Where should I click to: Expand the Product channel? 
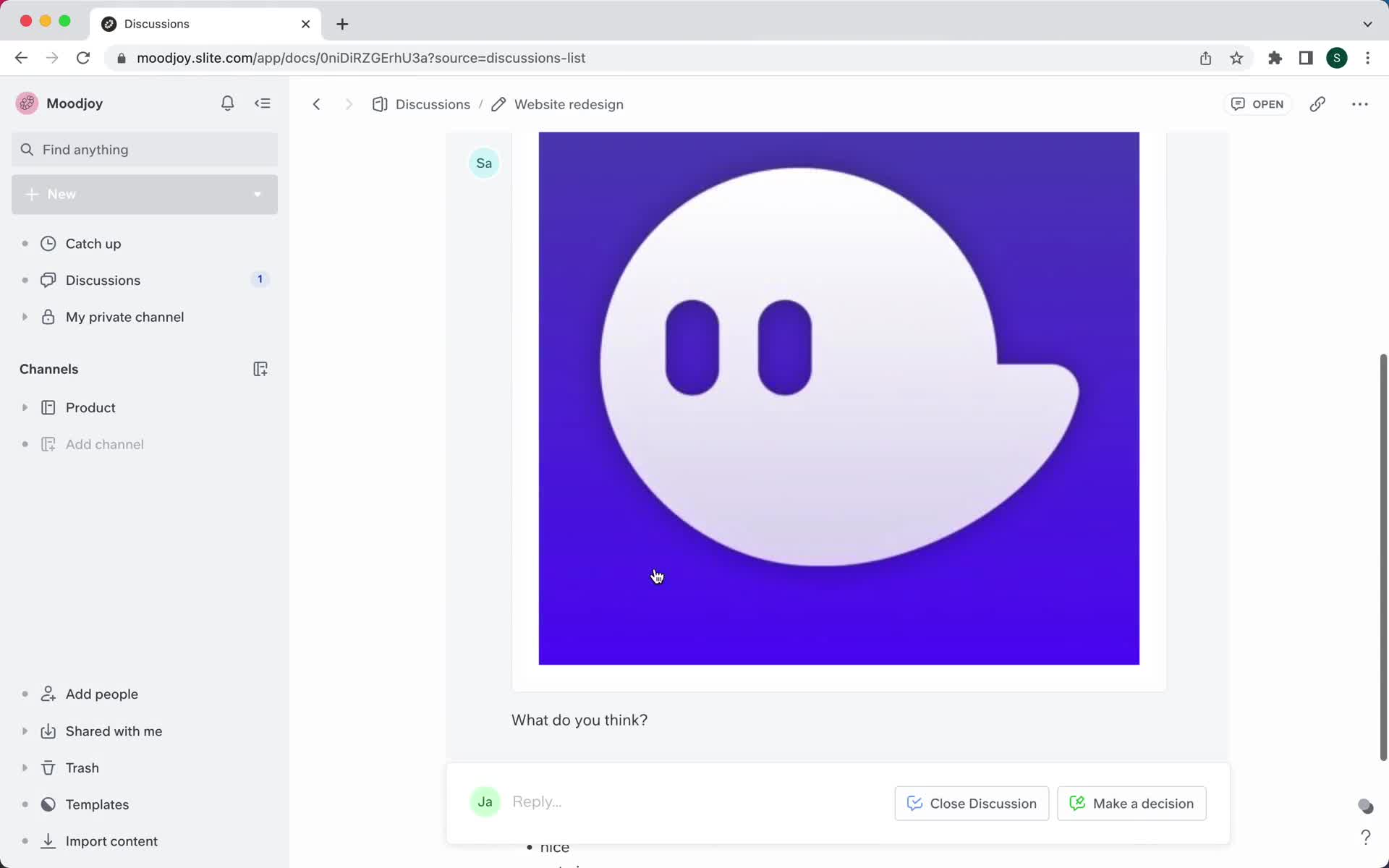pyautogui.click(x=25, y=407)
